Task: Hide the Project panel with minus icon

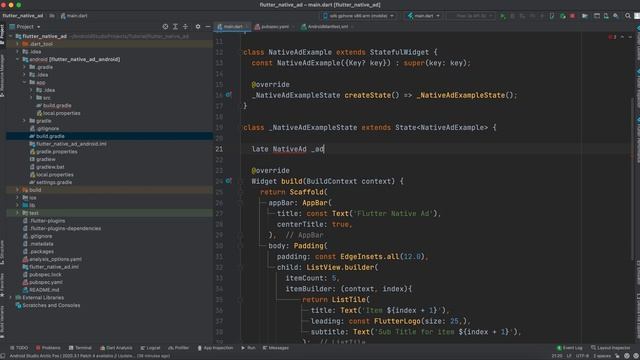Action: (208, 27)
